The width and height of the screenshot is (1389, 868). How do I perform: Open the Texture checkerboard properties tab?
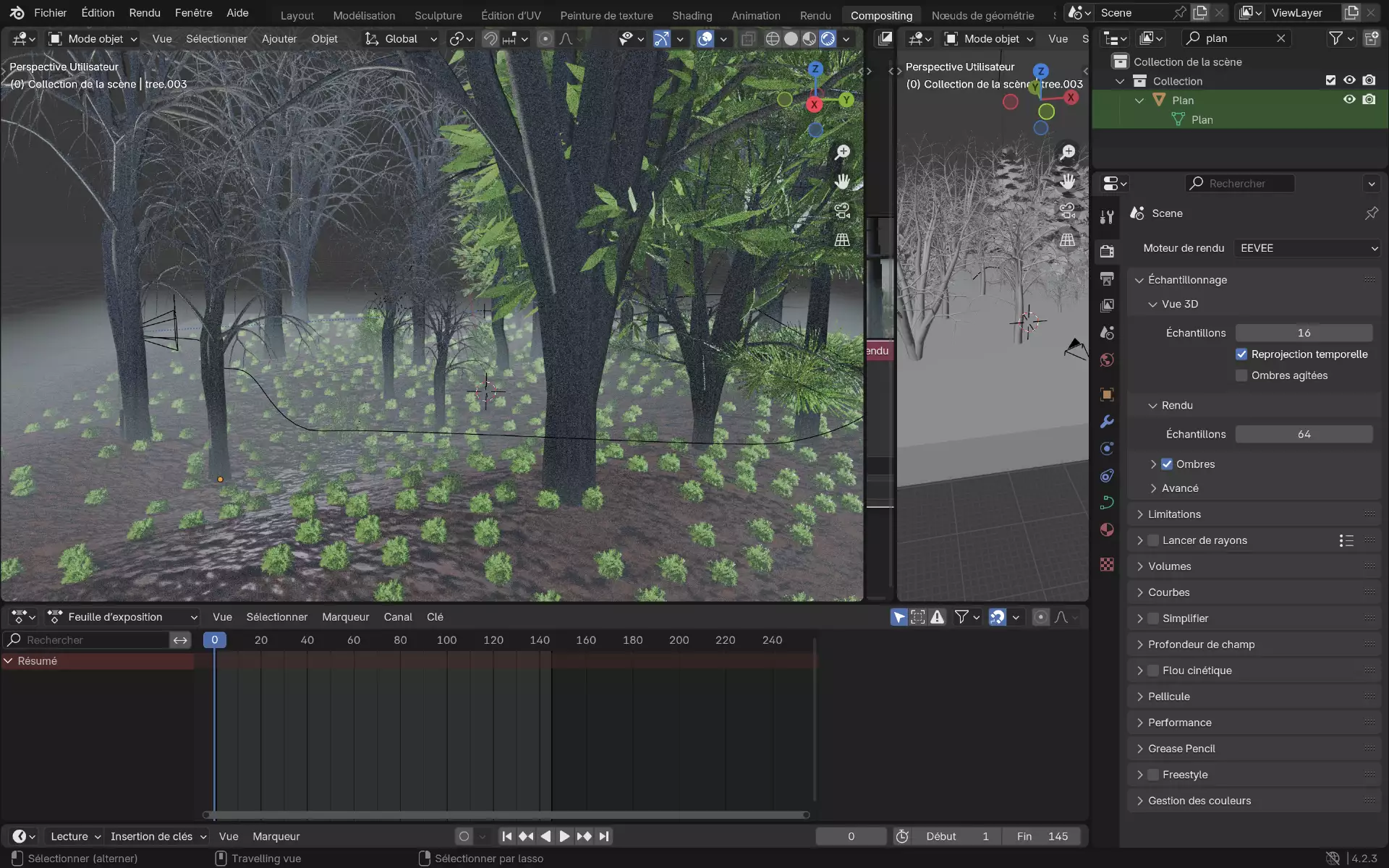1107,564
